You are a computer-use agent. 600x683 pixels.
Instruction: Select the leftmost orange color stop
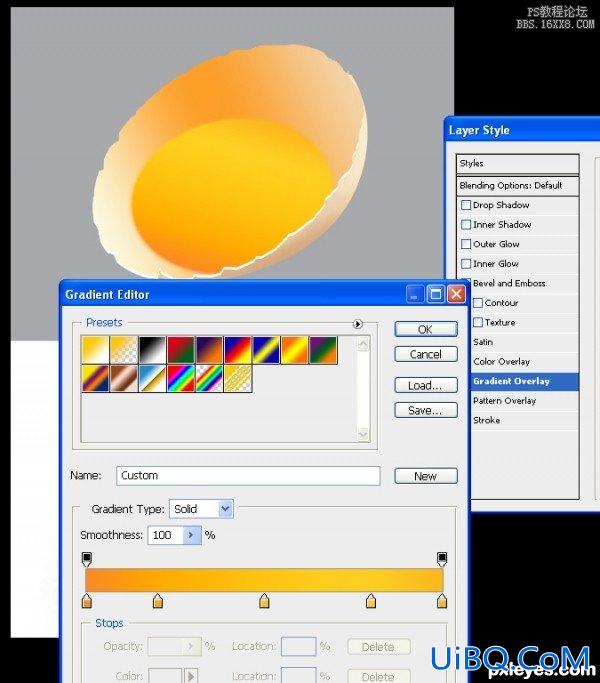coord(87,600)
